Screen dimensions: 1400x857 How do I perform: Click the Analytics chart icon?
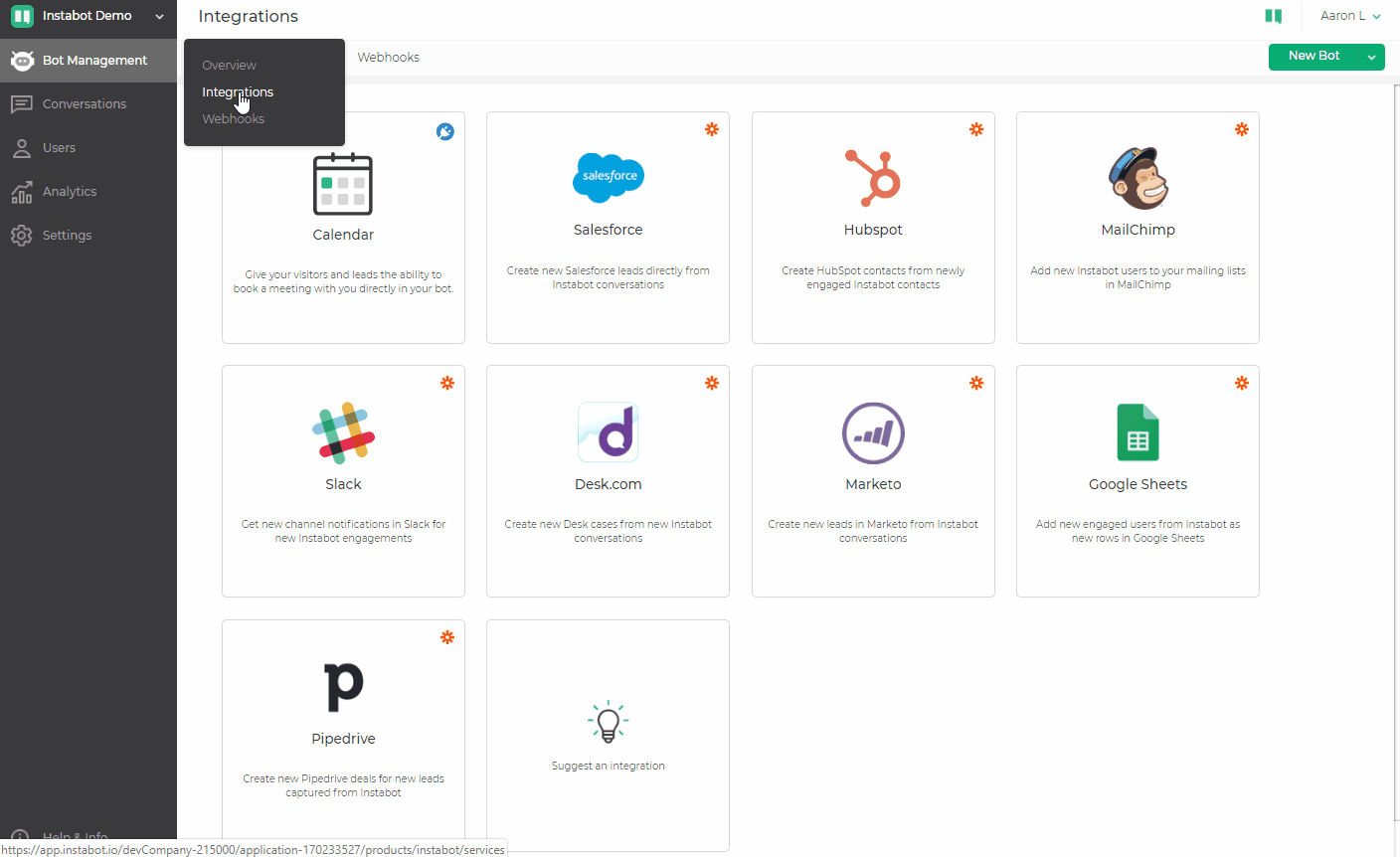(x=22, y=192)
